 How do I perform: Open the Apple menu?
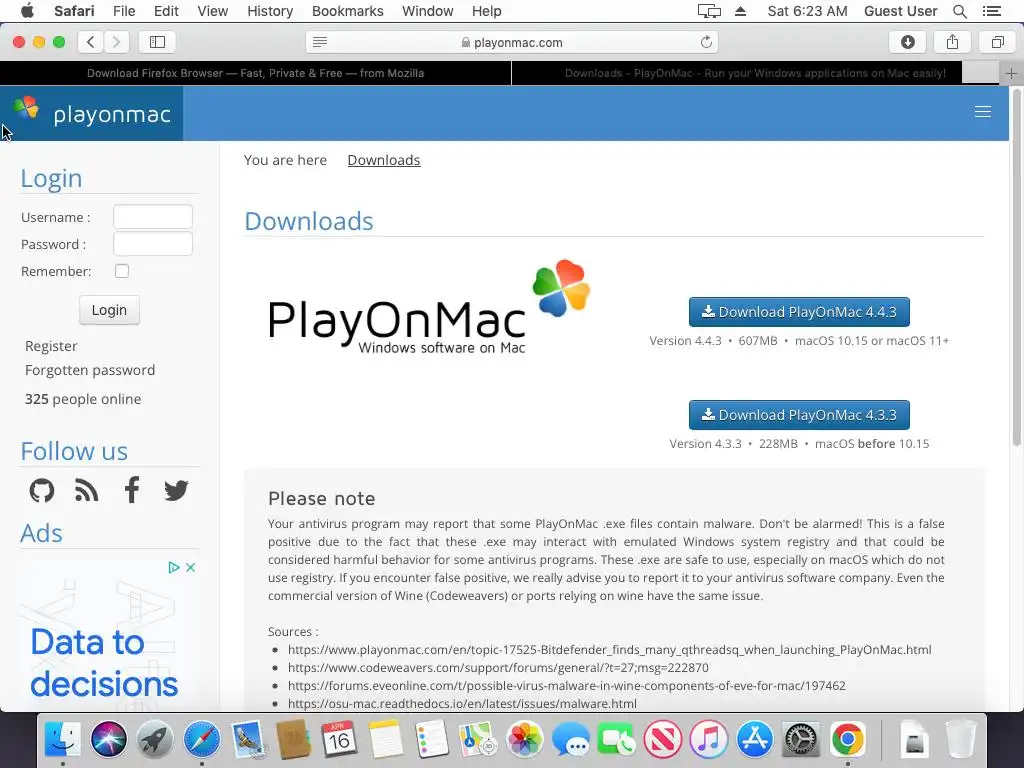click(27, 11)
